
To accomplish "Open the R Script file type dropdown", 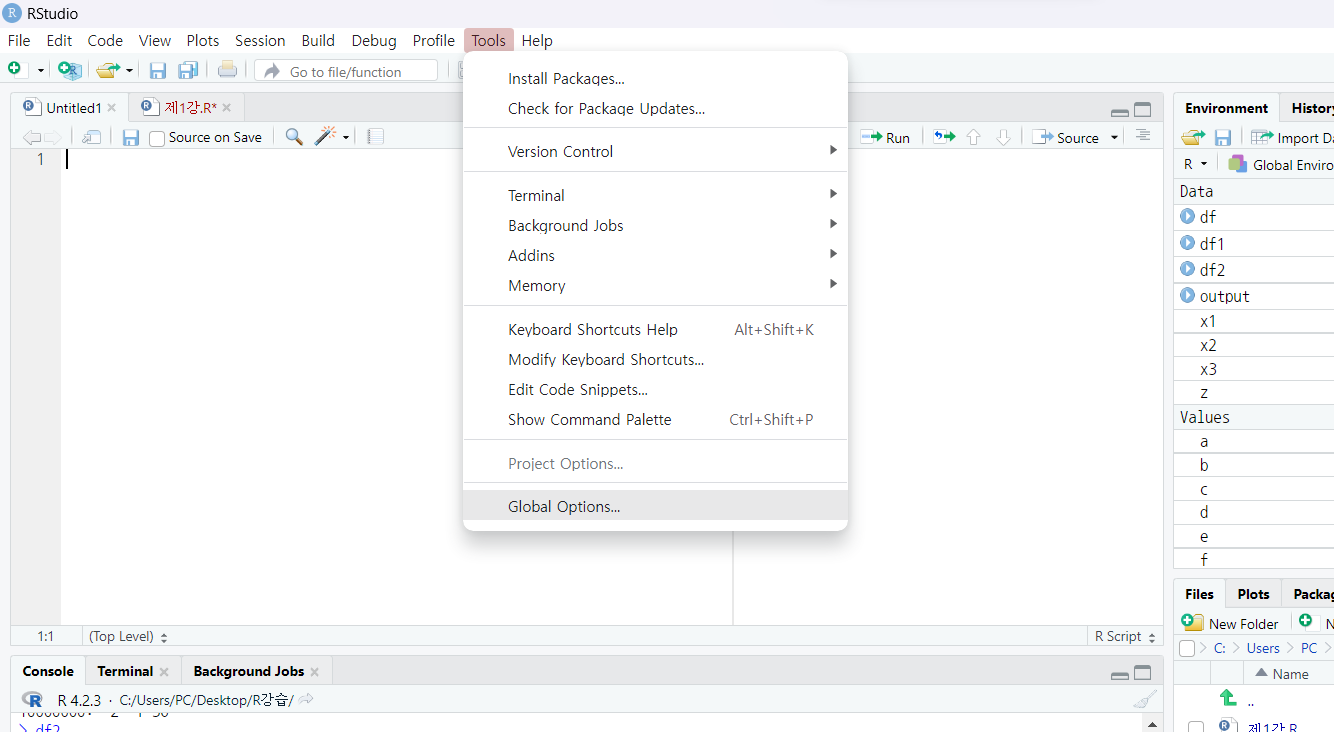I will click(x=1125, y=636).
